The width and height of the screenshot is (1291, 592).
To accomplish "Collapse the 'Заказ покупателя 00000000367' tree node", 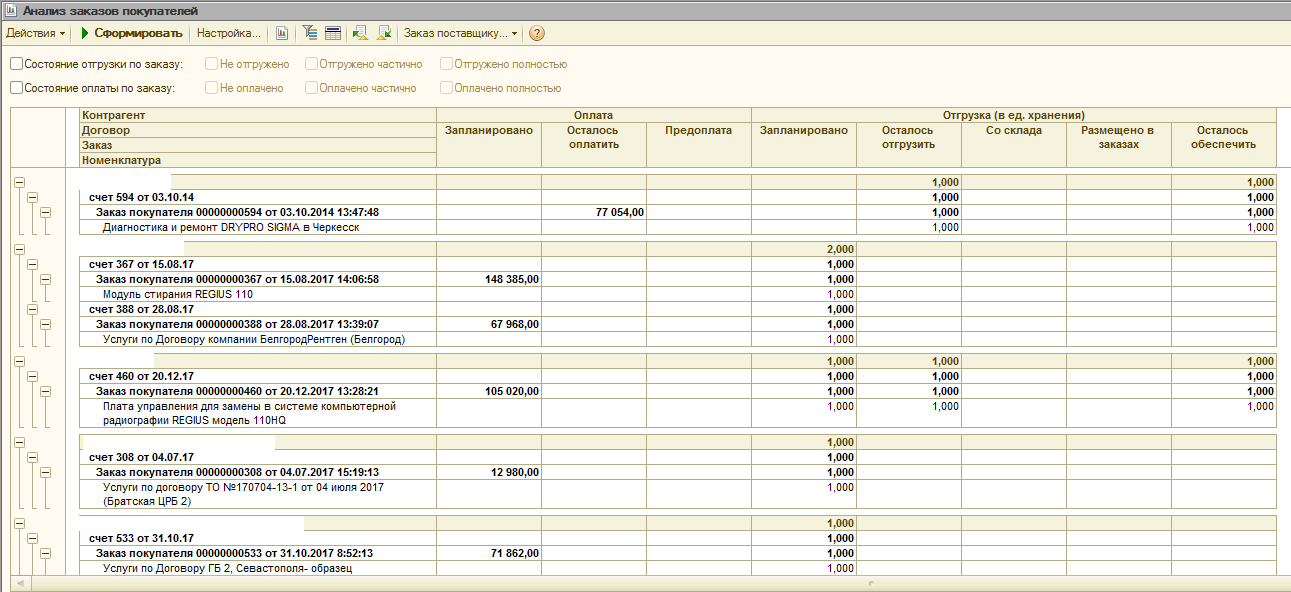I will 45,280.
